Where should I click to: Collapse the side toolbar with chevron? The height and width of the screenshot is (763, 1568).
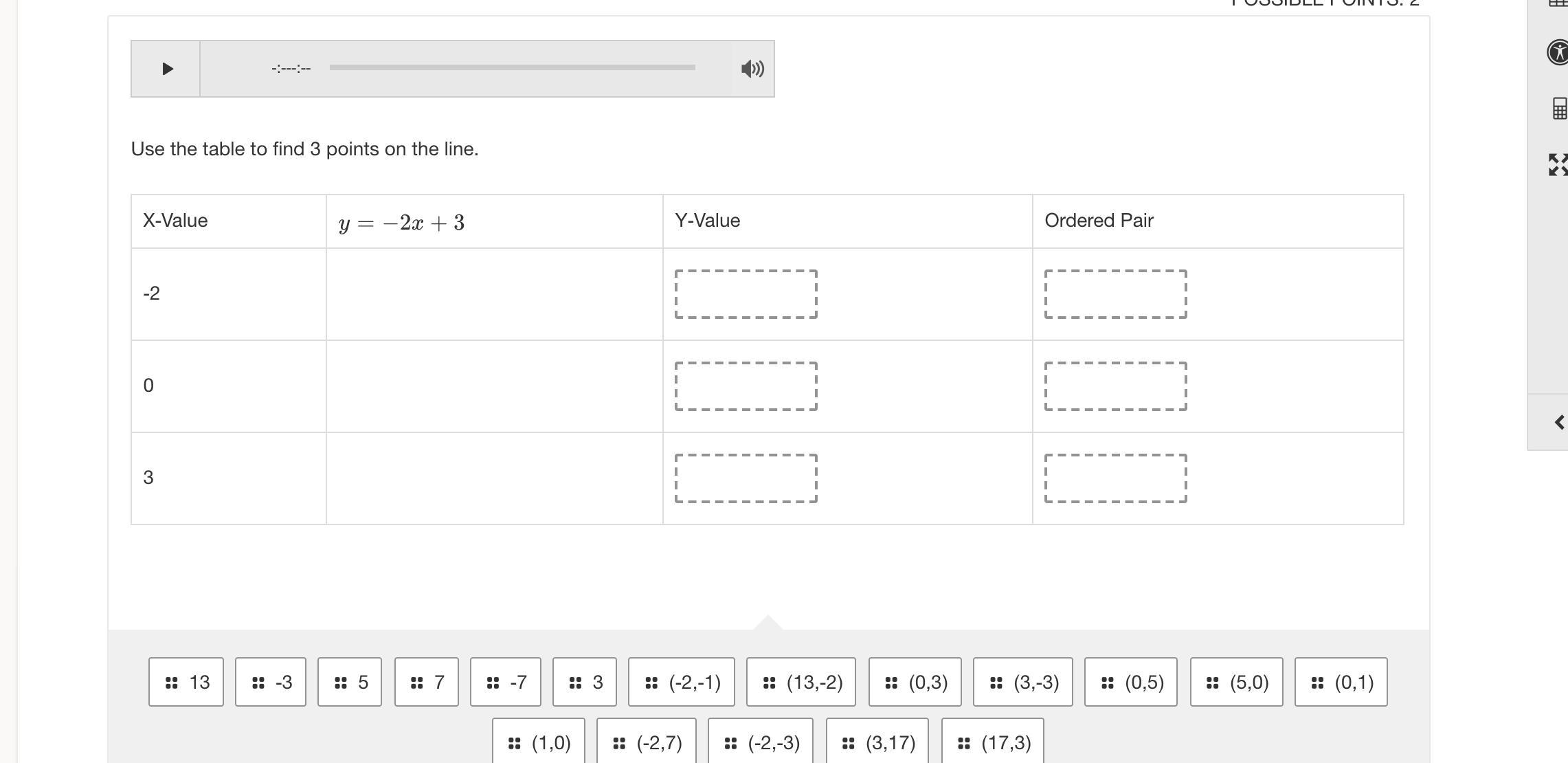tap(1558, 422)
